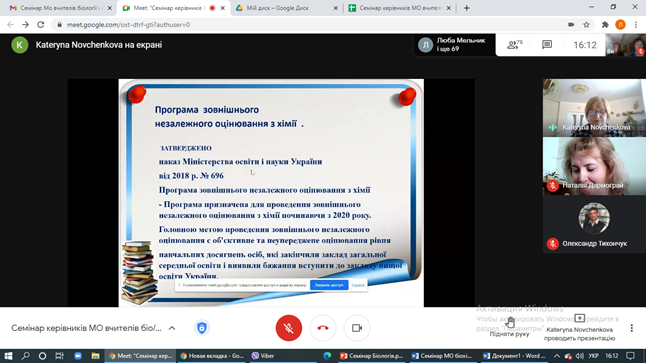This screenshot has height=363, width=646.
Task: Open Chrome profile avatar Л
Action: point(620,25)
